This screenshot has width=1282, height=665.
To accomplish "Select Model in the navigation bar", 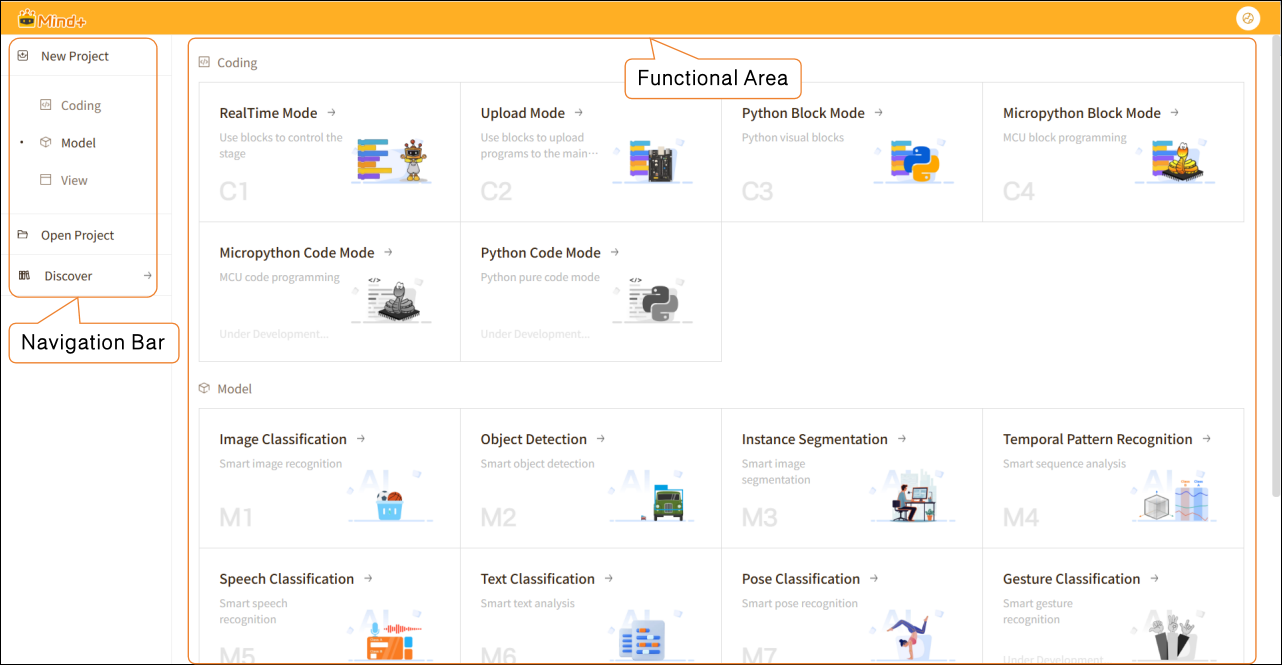I will [x=78, y=143].
